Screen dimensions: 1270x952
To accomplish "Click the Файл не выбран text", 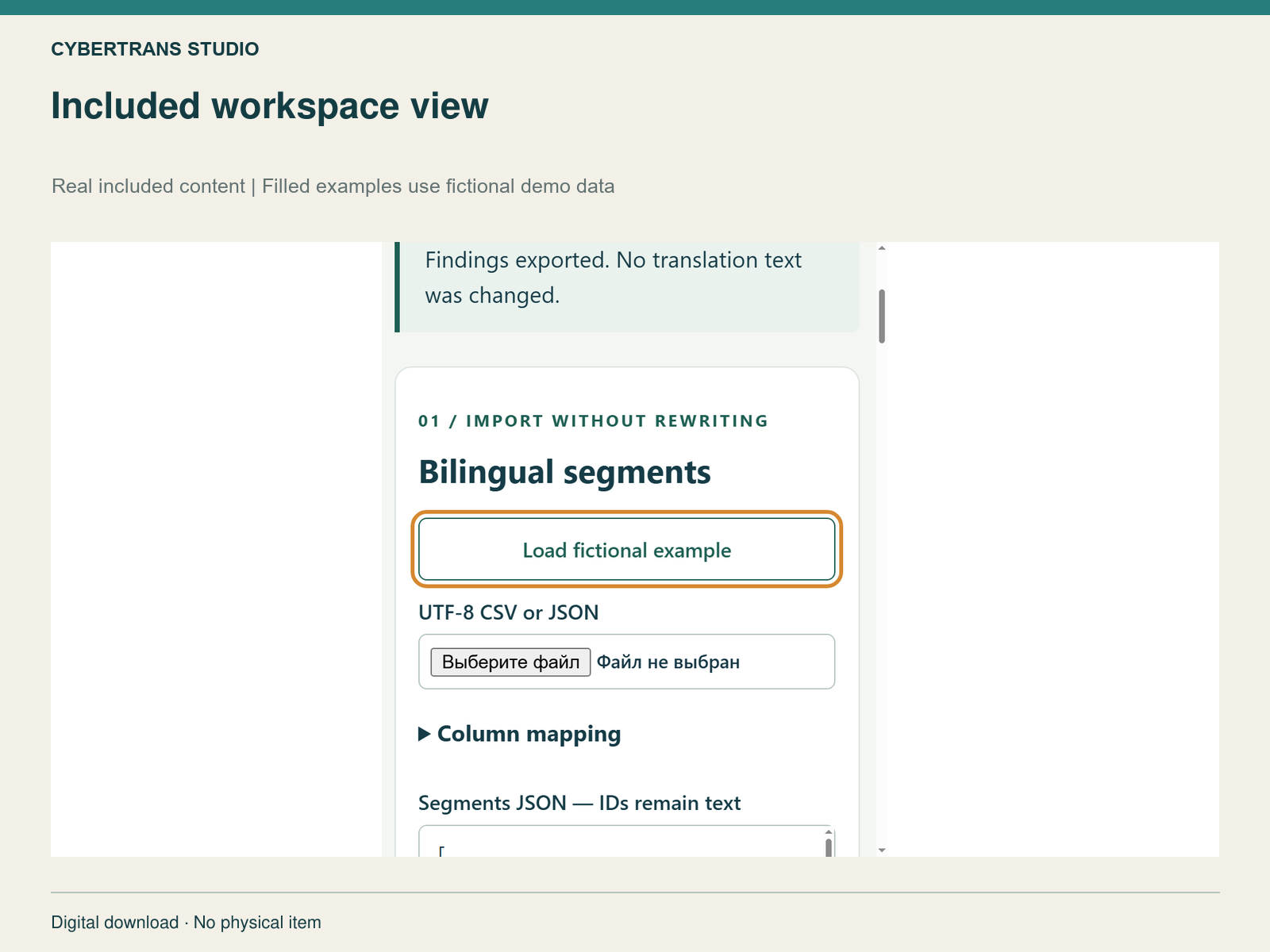I will tap(668, 662).
